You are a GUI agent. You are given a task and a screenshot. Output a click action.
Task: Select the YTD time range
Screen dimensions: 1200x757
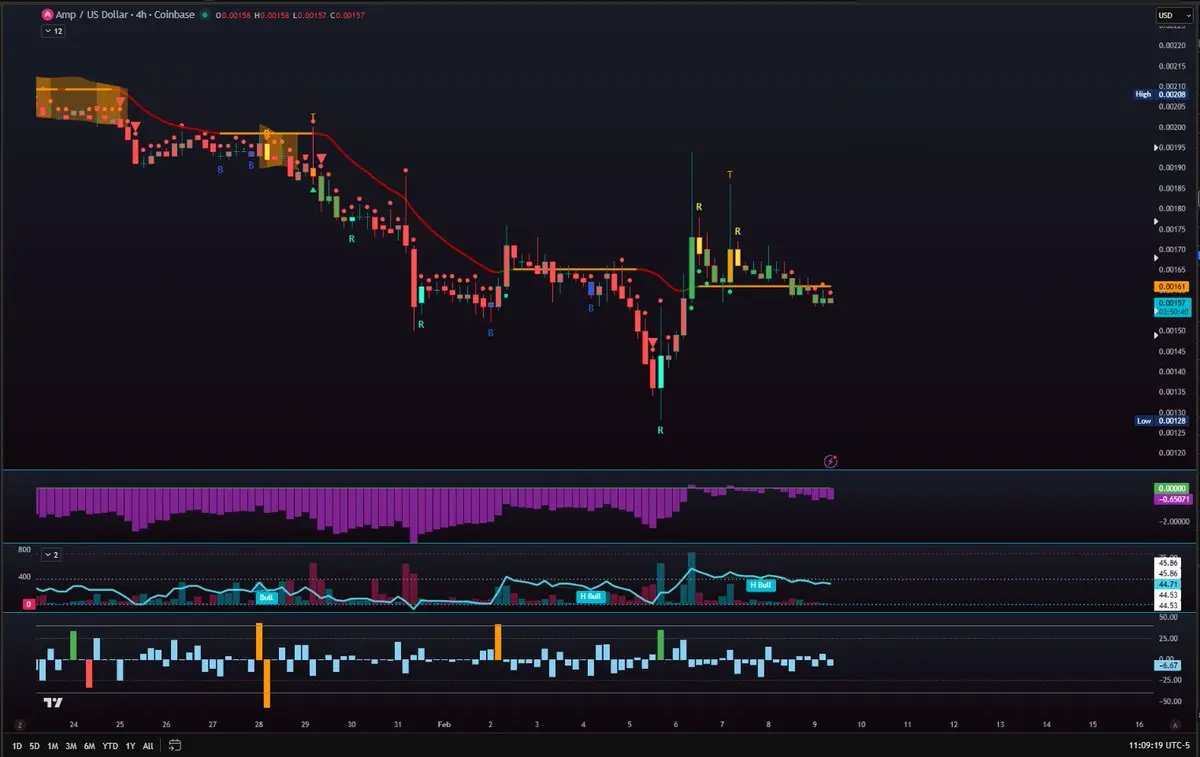coord(110,745)
